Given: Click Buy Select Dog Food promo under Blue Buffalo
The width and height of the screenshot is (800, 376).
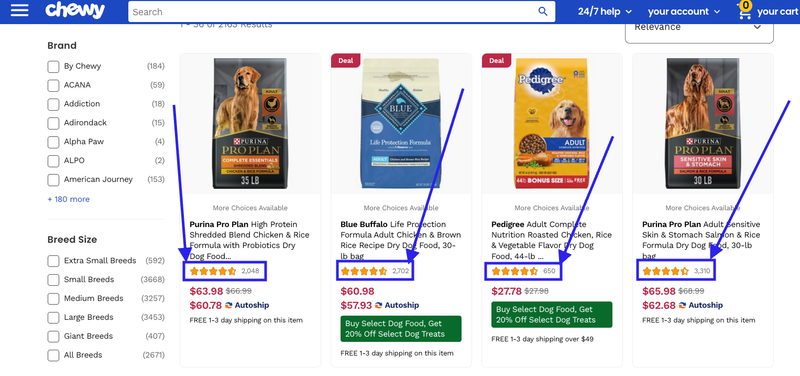Looking at the screenshot, I should click(x=401, y=329).
